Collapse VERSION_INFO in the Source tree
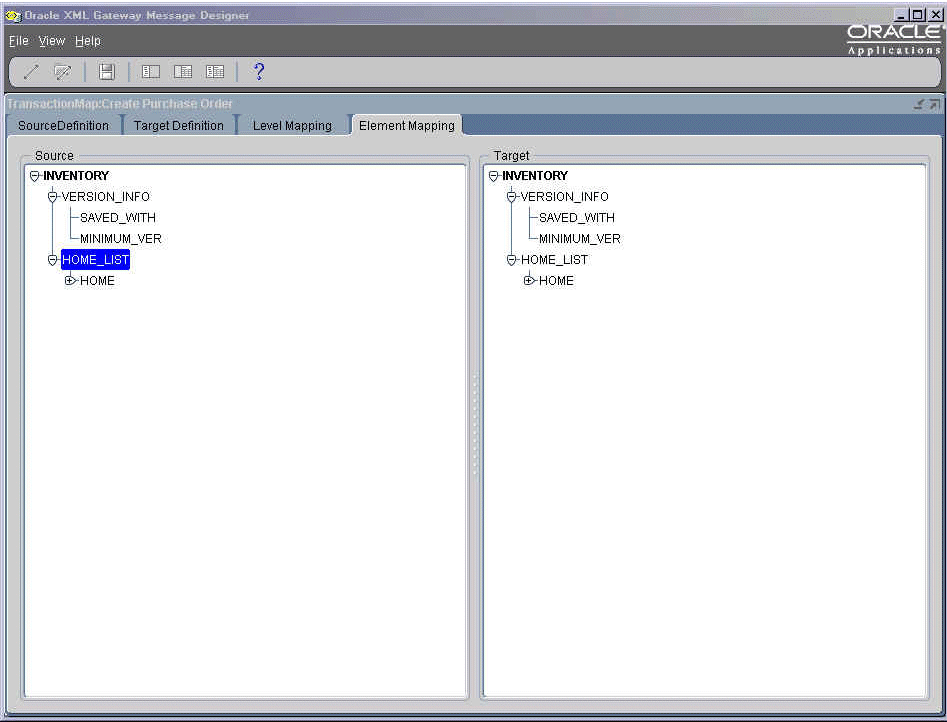Screen dimensions: 947x722 point(53,197)
